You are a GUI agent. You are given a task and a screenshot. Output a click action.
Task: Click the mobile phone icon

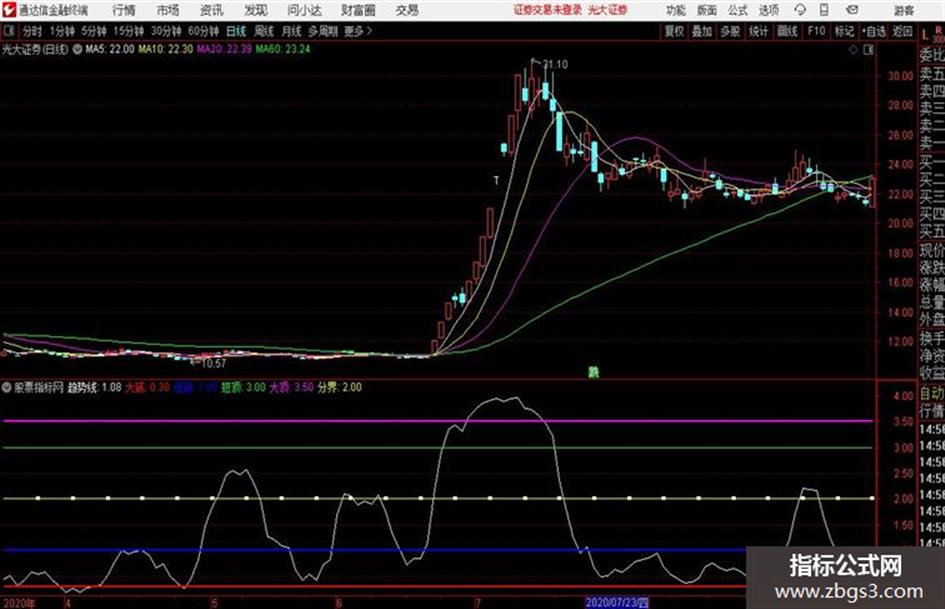pyautogui.click(x=824, y=10)
